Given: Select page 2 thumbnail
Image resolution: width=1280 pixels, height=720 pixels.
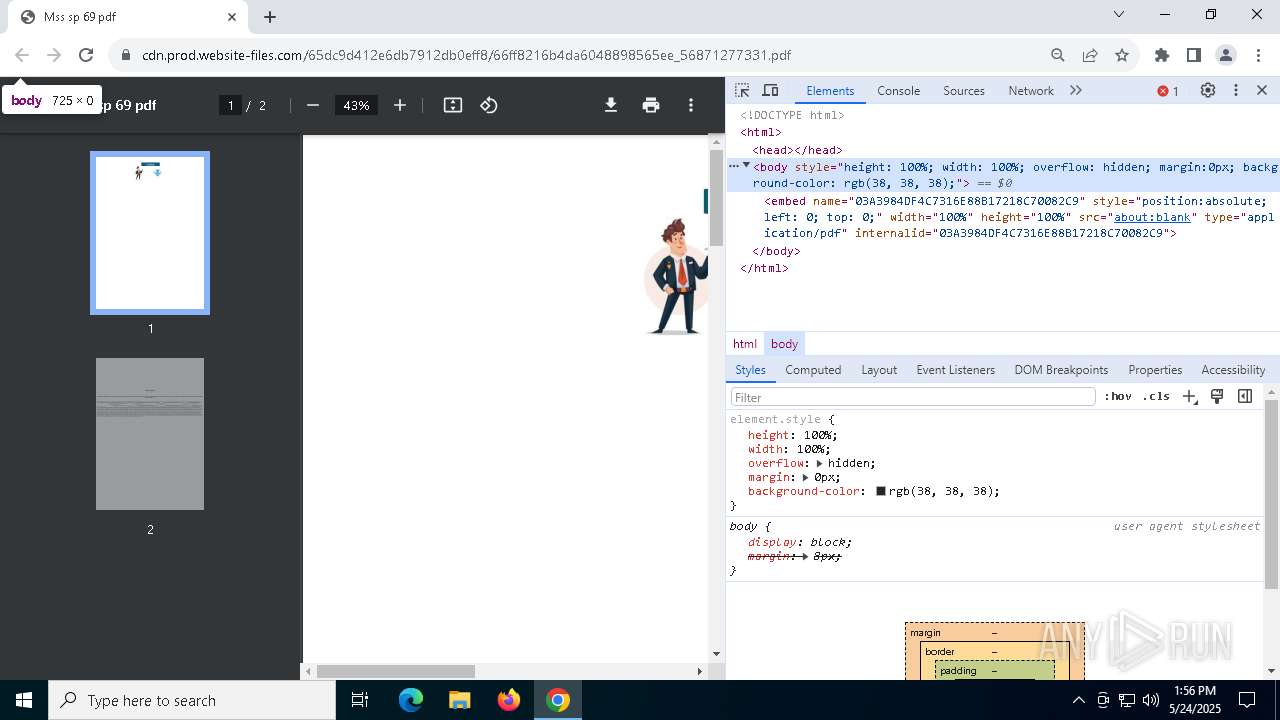Looking at the screenshot, I should point(150,434).
